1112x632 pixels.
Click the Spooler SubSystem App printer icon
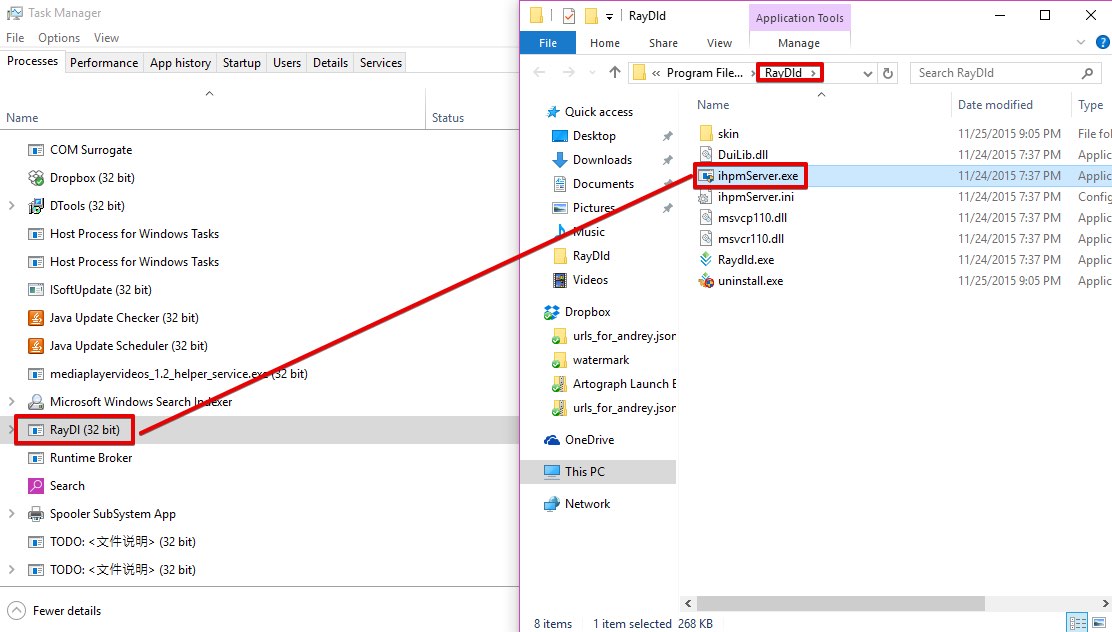(36, 514)
